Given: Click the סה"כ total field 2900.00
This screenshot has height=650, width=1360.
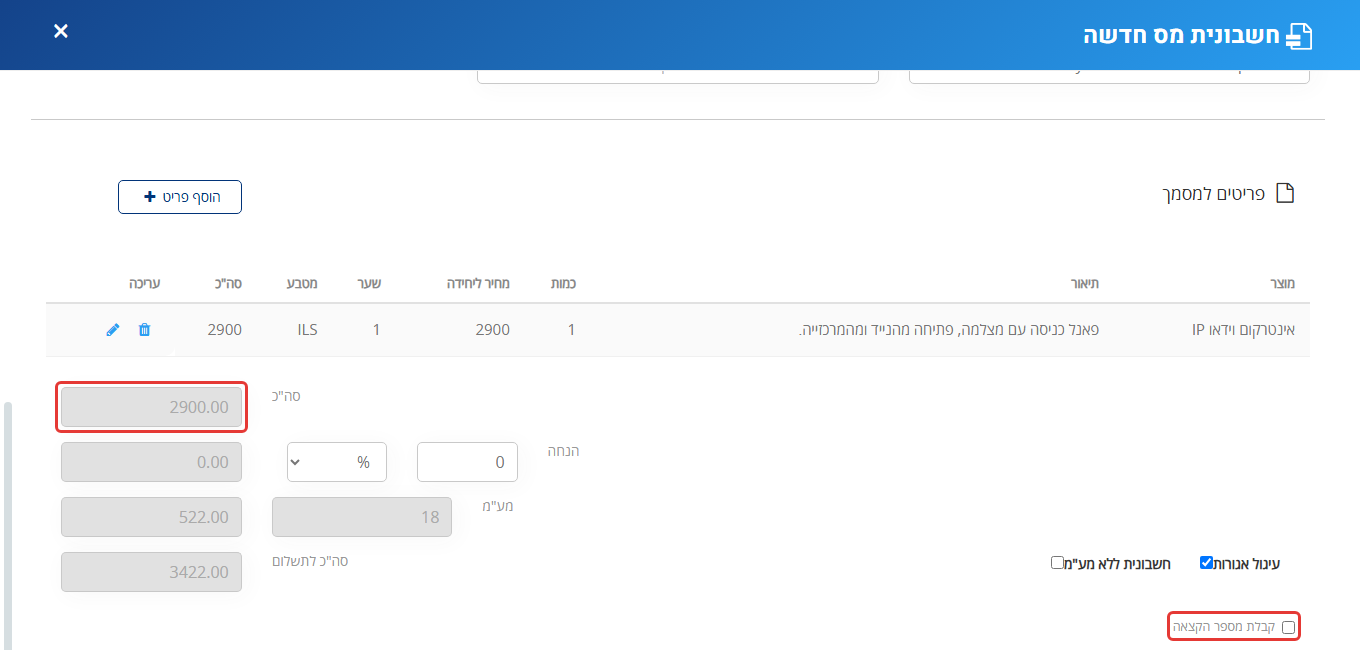Looking at the screenshot, I should tap(151, 407).
